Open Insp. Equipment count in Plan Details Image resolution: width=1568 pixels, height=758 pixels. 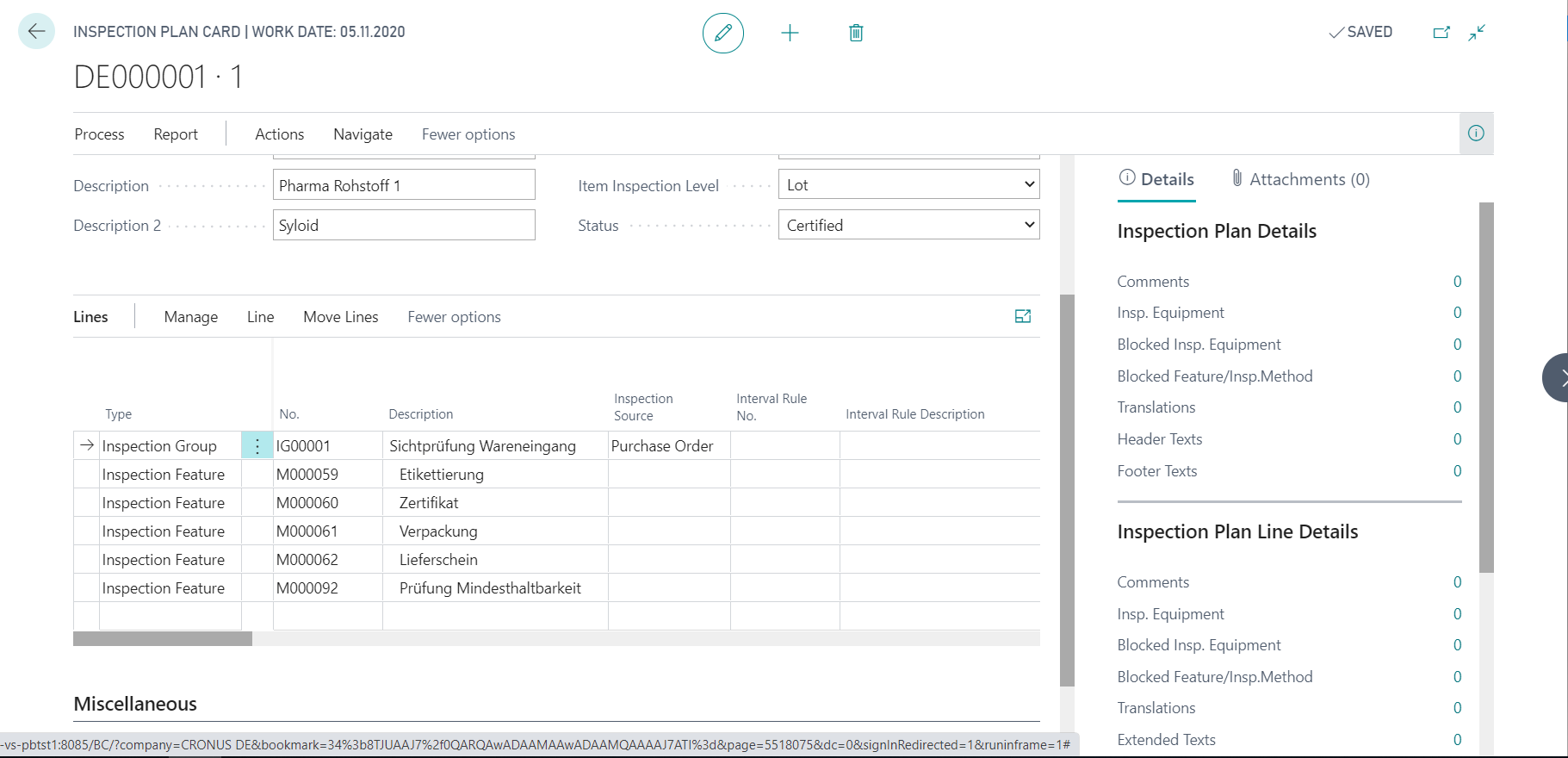(x=1457, y=313)
